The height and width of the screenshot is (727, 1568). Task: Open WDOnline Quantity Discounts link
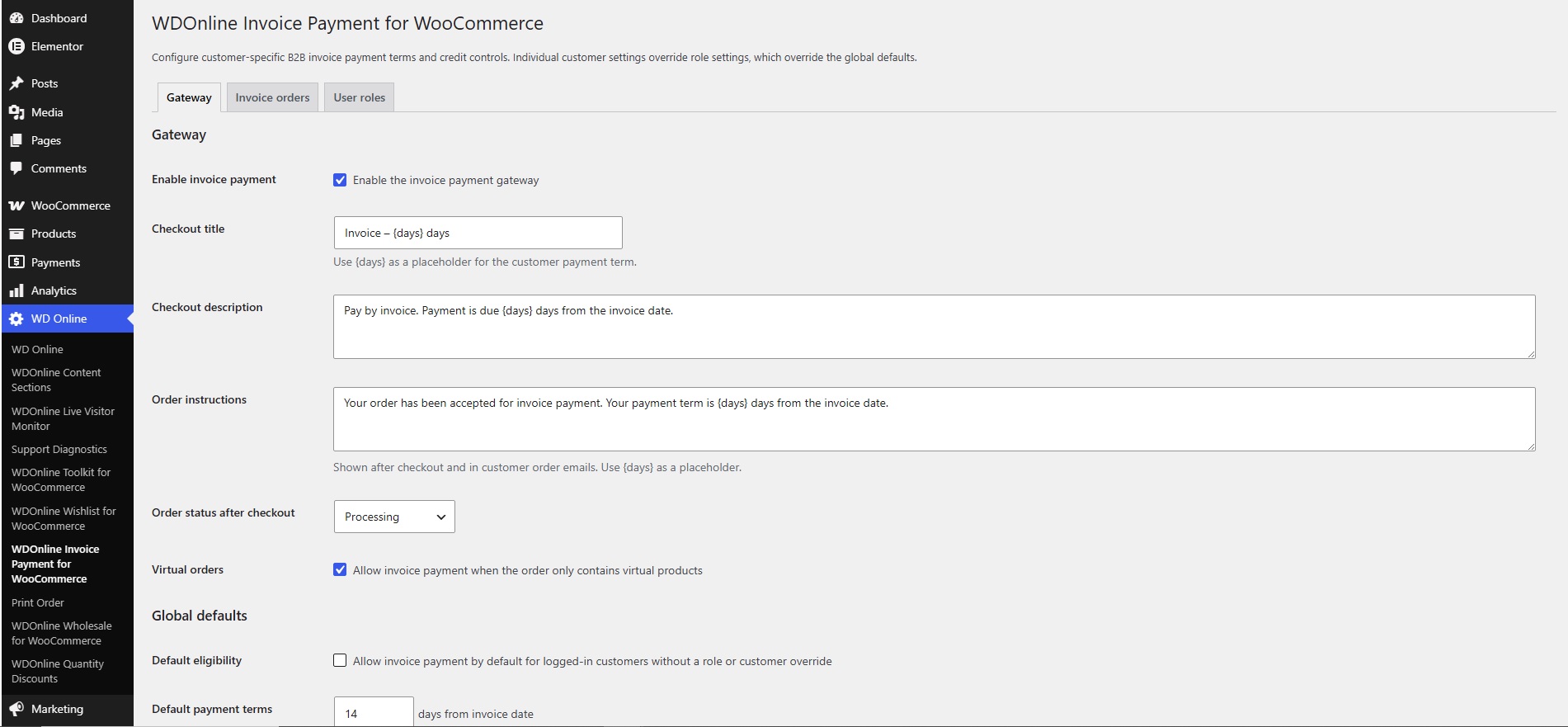(58, 671)
